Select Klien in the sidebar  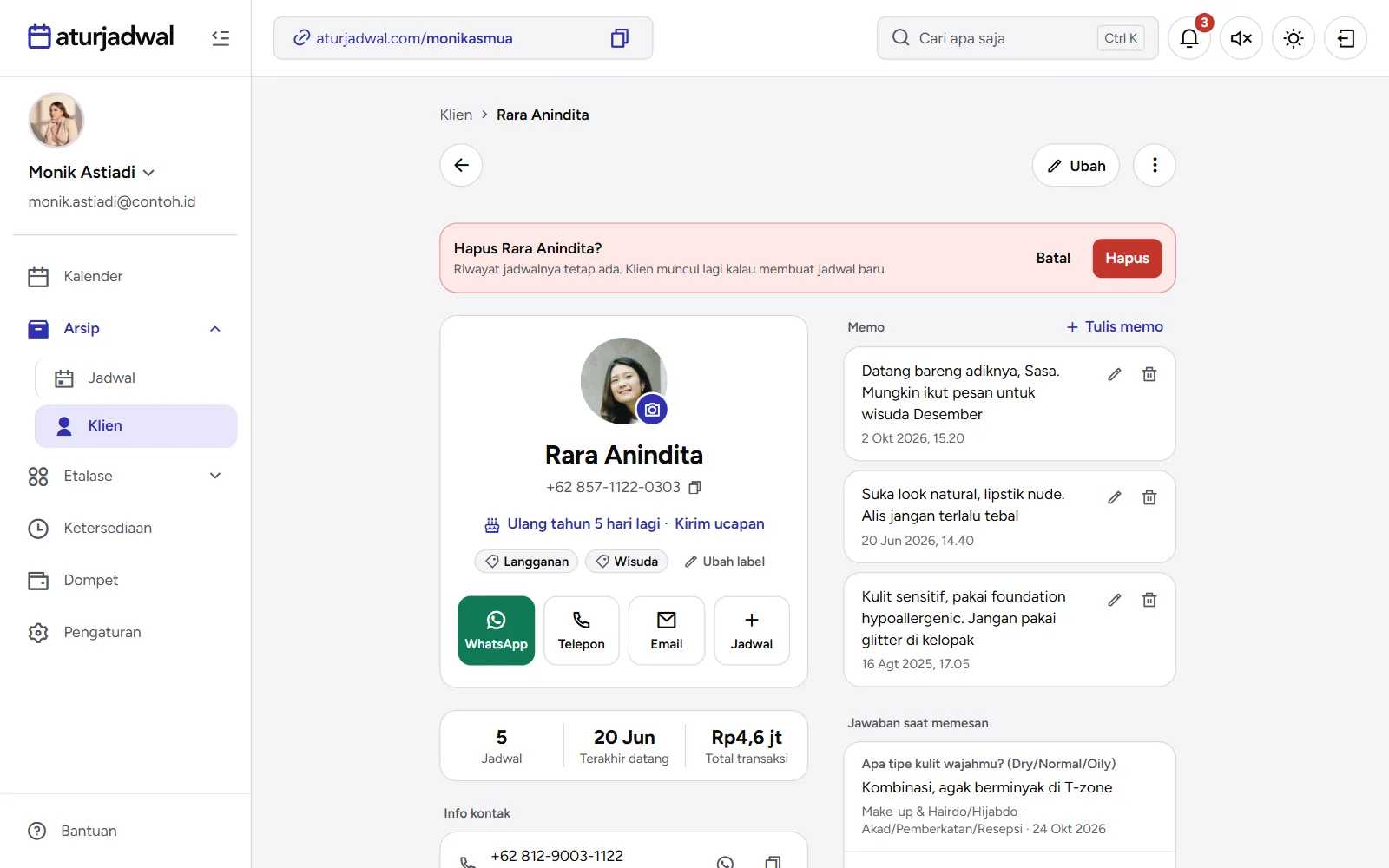pyautogui.click(x=136, y=426)
